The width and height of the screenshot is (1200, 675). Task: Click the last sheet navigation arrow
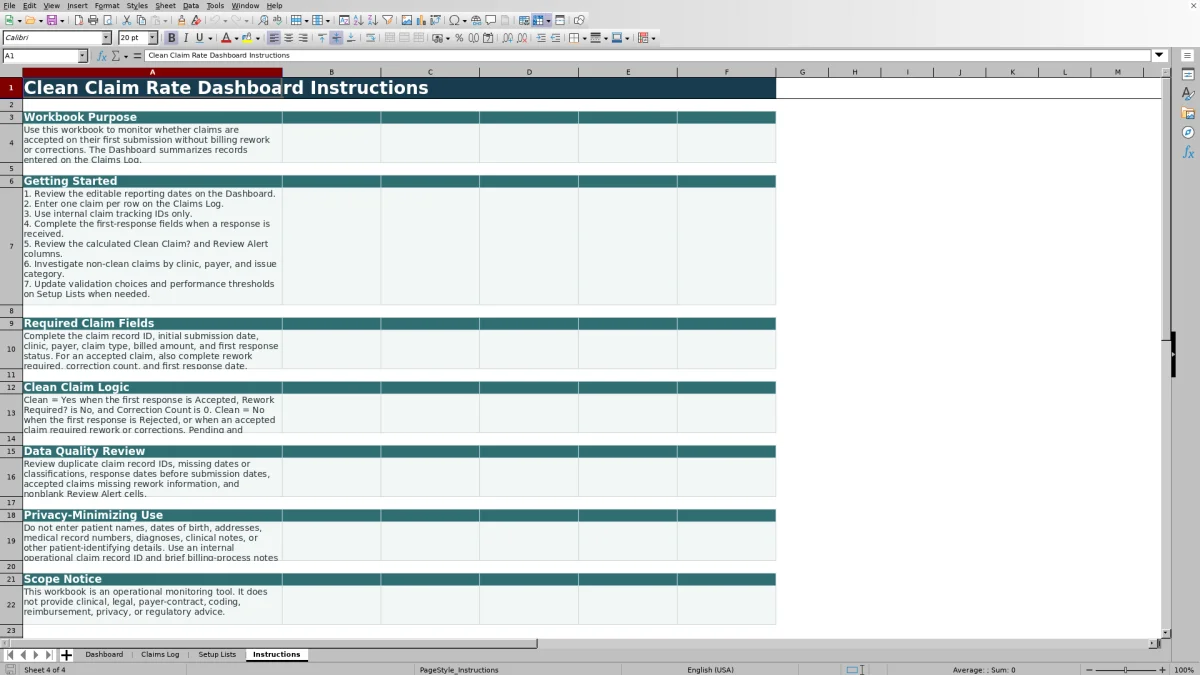pyautogui.click(x=48, y=655)
